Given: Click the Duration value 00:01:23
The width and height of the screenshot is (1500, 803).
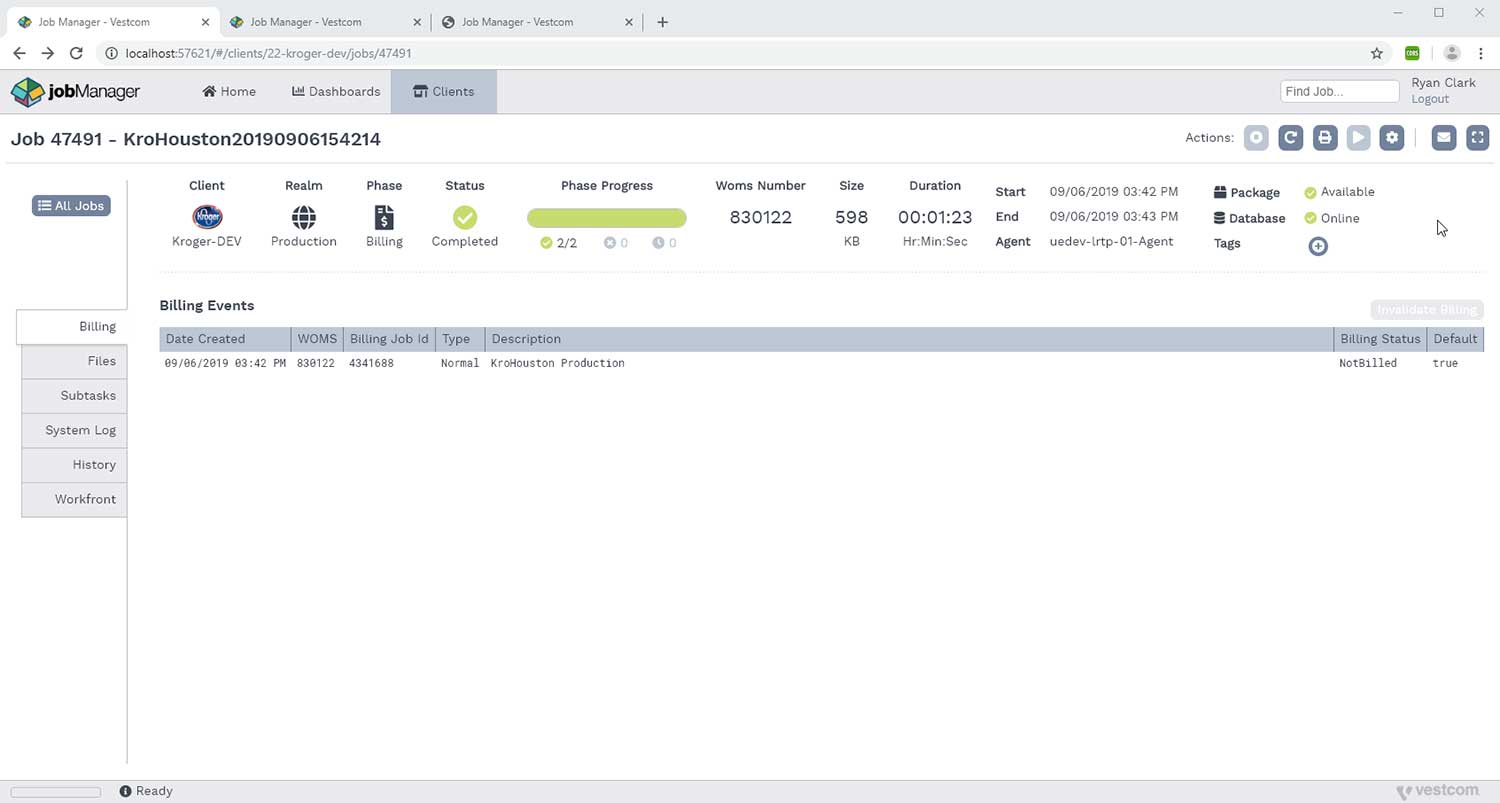Looking at the screenshot, I should tap(935, 217).
